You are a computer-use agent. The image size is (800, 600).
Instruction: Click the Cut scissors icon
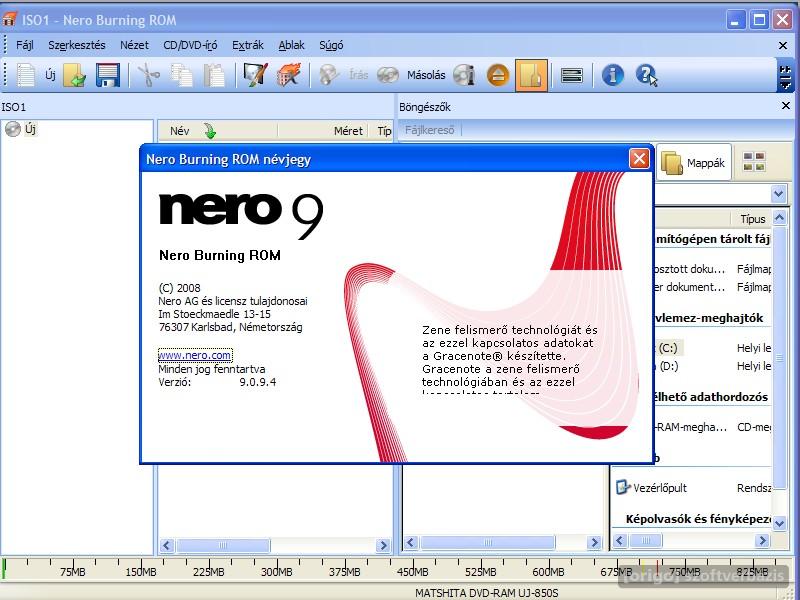coord(148,75)
